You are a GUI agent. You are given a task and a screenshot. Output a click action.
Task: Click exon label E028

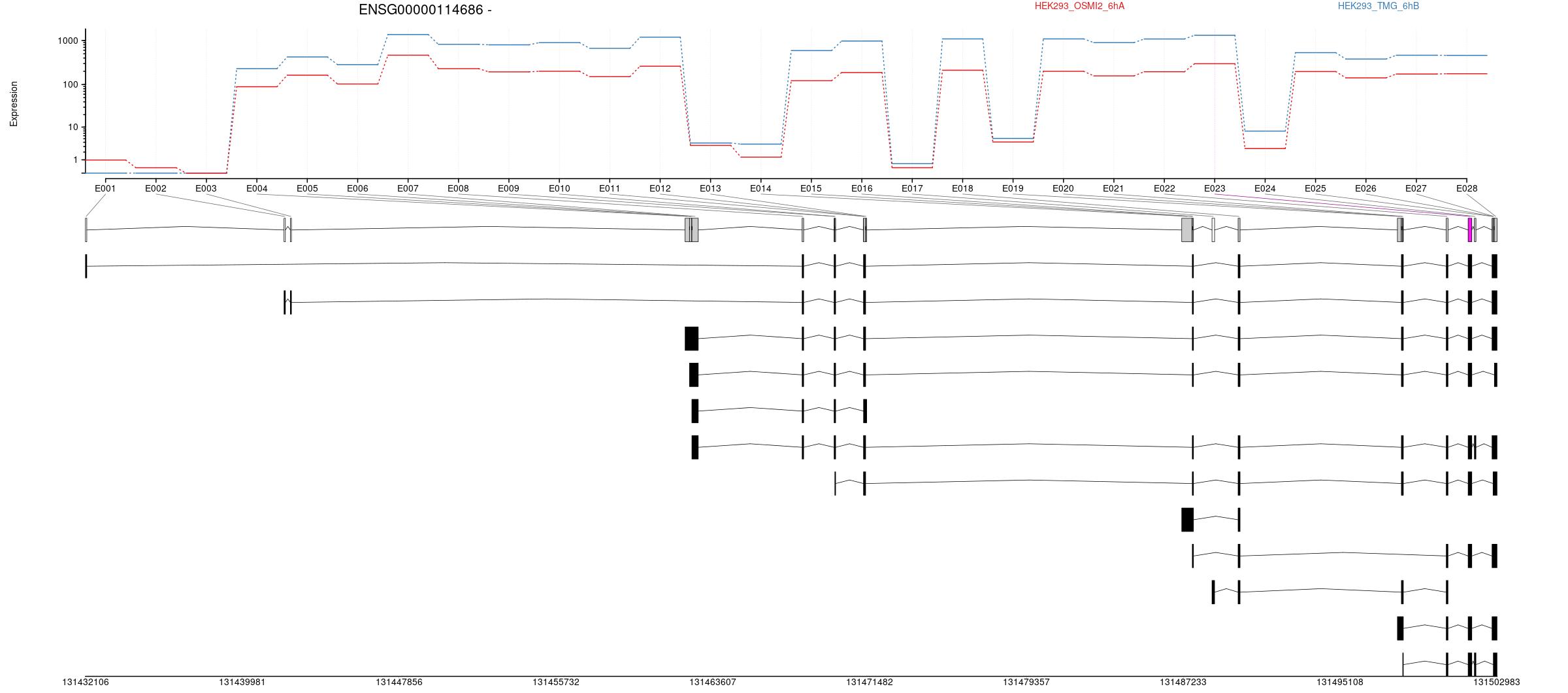pyautogui.click(x=1467, y=188)
